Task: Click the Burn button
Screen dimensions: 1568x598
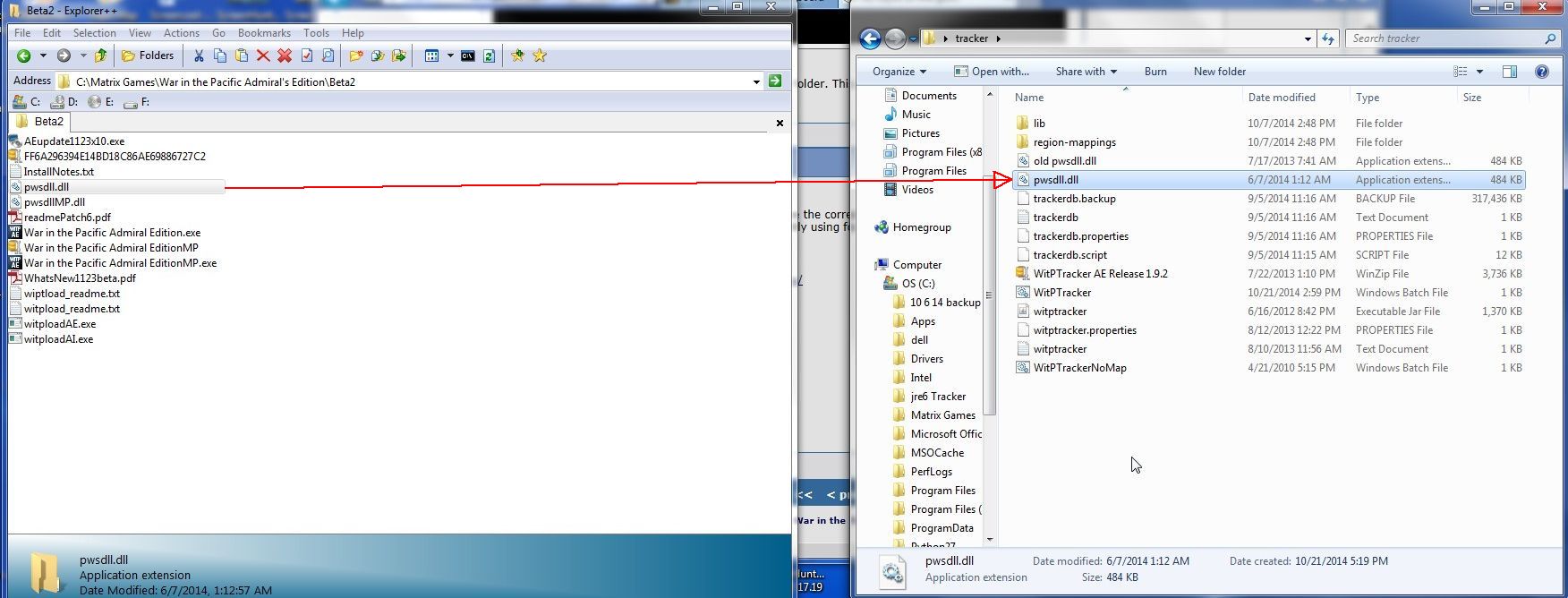Action: [1155, 72]
